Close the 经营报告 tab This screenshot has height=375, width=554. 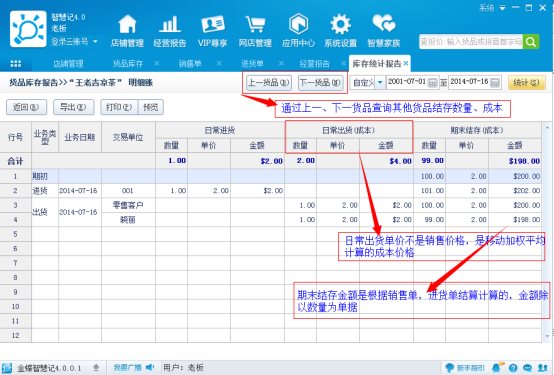(343, 63)
